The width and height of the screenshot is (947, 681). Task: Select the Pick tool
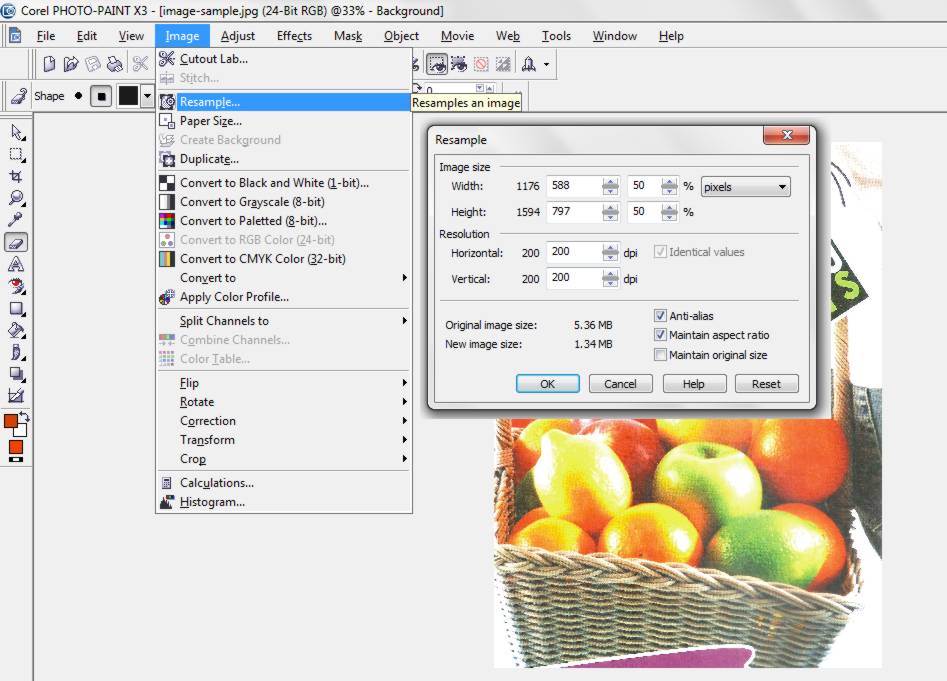tap(15, 132)
